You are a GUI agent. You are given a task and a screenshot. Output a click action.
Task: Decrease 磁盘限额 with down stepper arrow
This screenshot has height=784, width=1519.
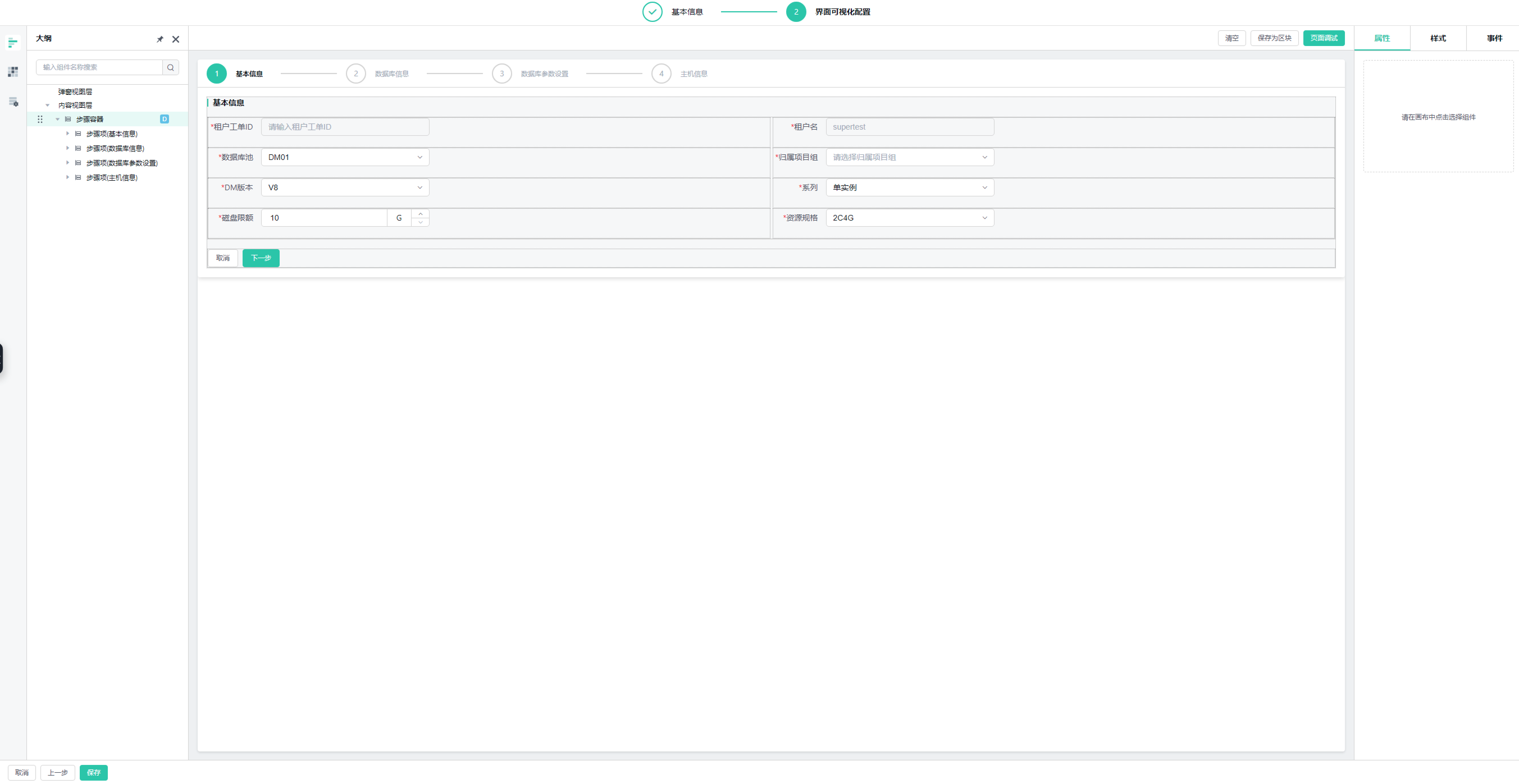point(420,222)
